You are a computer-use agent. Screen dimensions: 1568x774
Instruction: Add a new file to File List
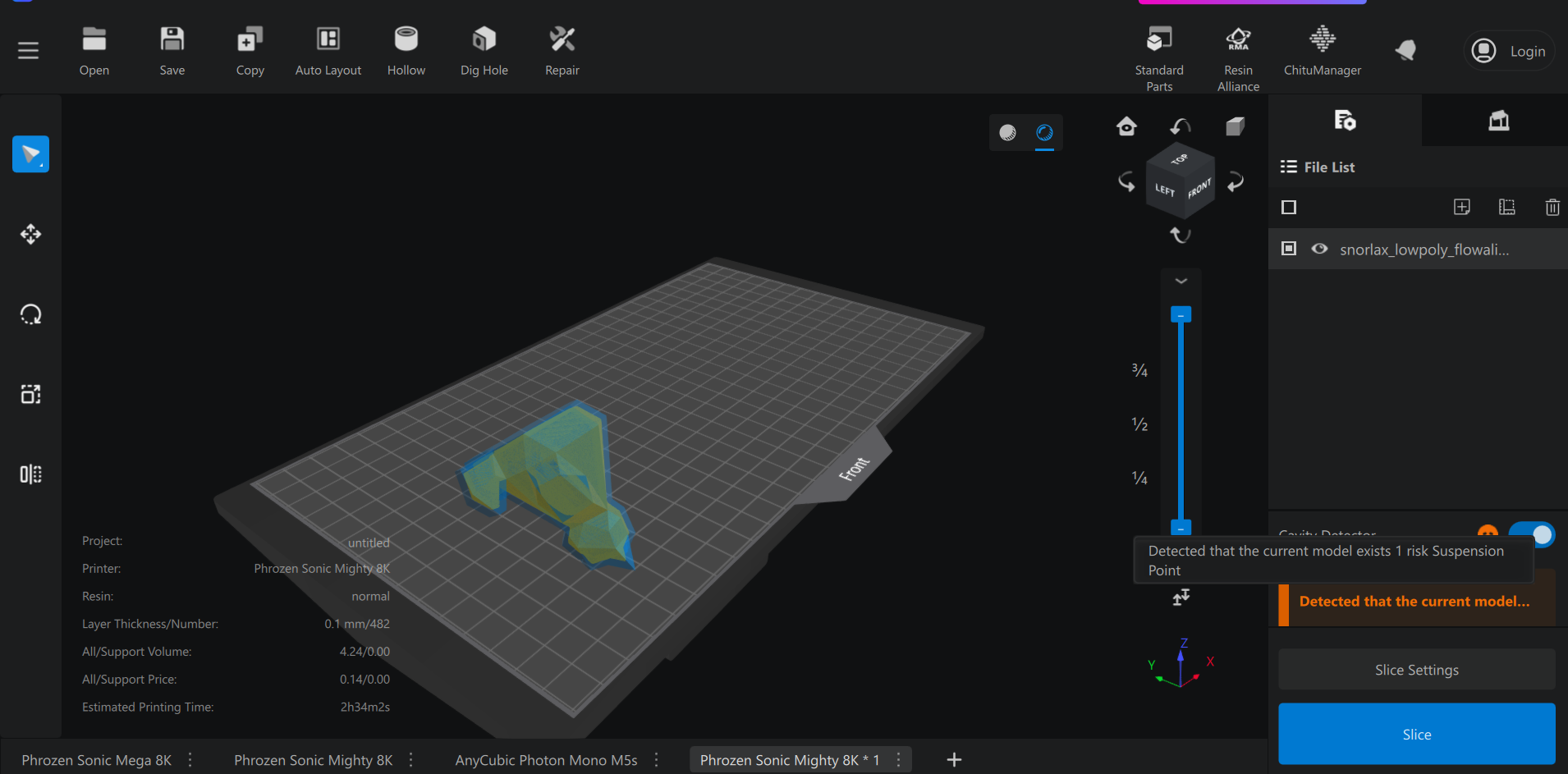click(x=1462, y=207)
